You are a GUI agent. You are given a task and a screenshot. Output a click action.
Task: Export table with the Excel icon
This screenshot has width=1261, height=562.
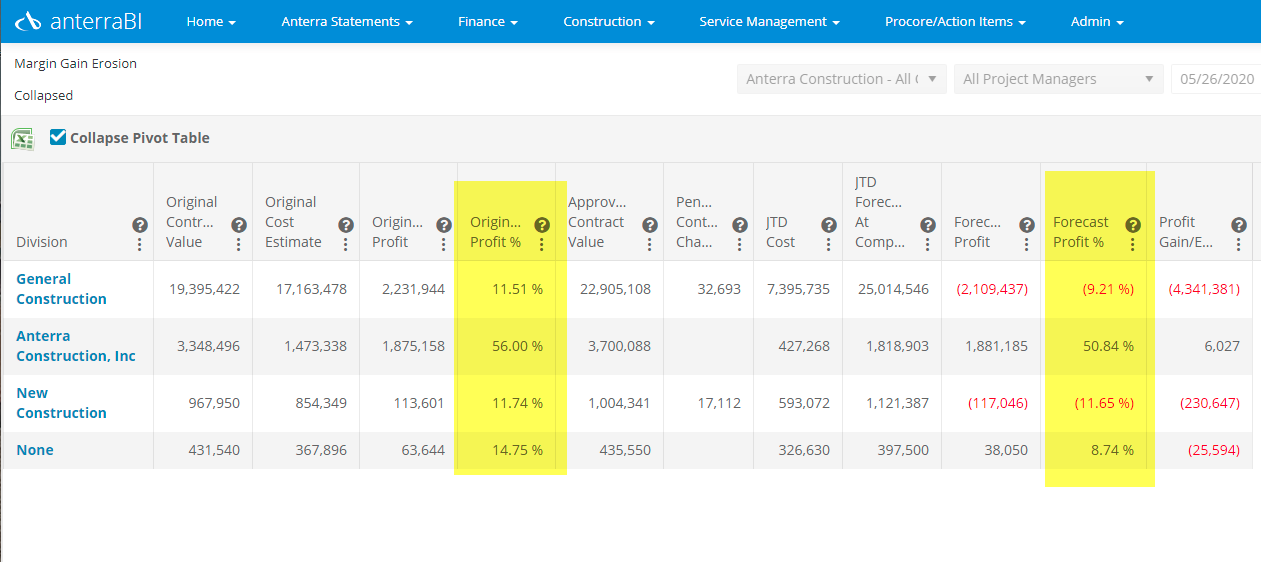22,139
